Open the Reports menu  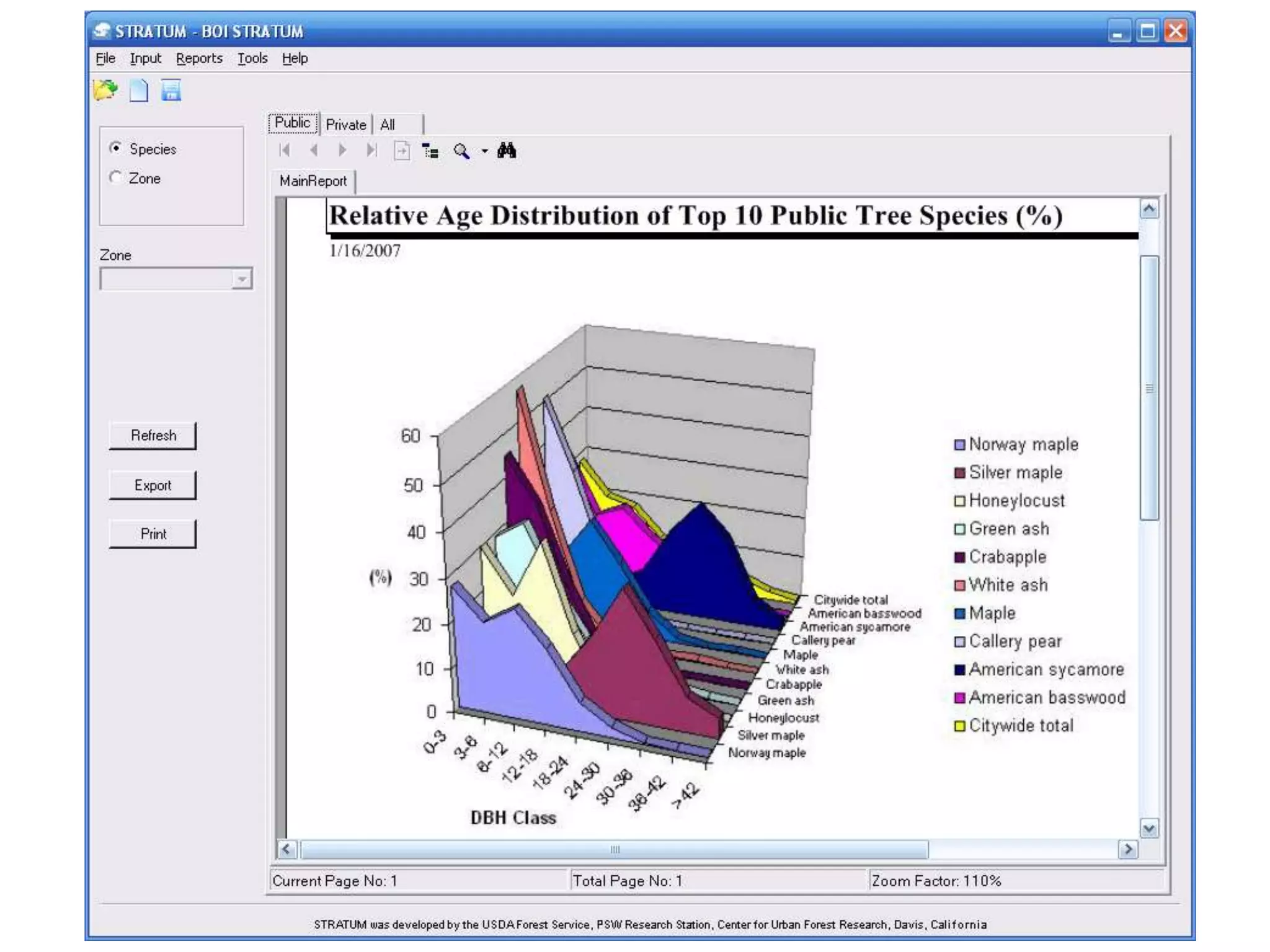(199, 58)
